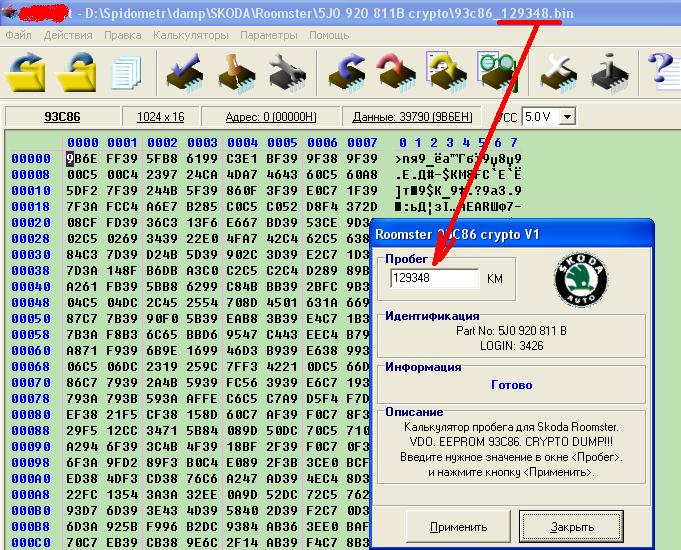Screen dimensions: 681x550
Task: Select hex cell A871 in row 00060
Action: tap(82, 351)
